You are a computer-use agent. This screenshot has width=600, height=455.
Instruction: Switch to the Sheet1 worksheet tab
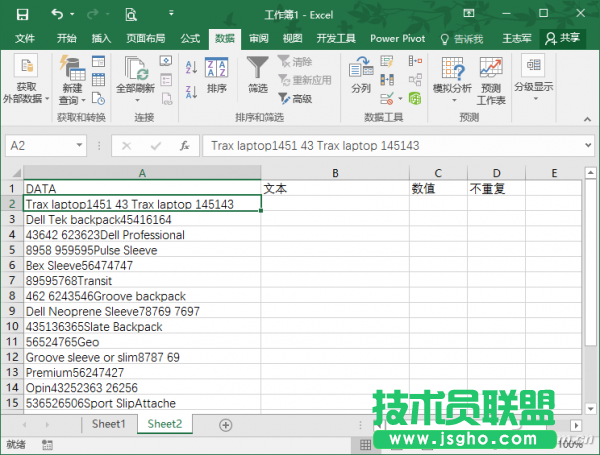pyautogui.click(x=109, y=424)
